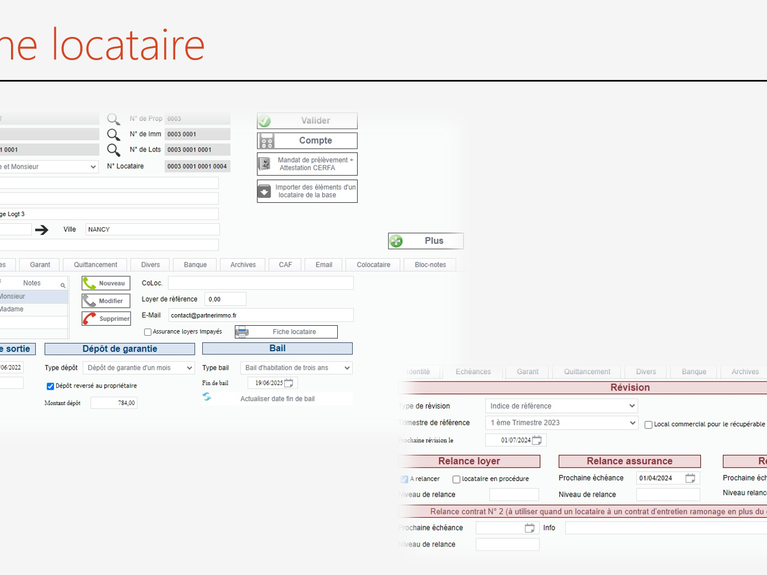Viewport: 767px width, 575px height.
Task: Click the small search icon in Notes header
Action: [x=63, y=285]
